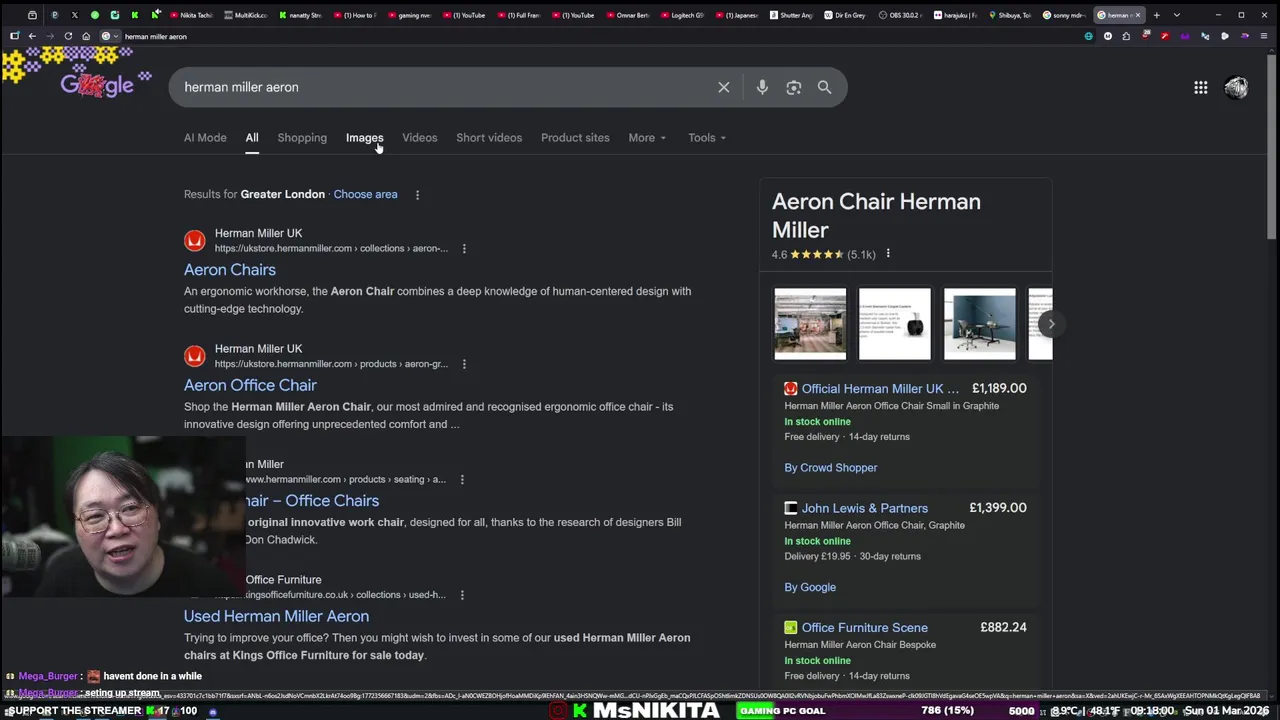Click By Crowd Shopper link
The height and width of the screenshot is (720, 1280).
[830, 468]
